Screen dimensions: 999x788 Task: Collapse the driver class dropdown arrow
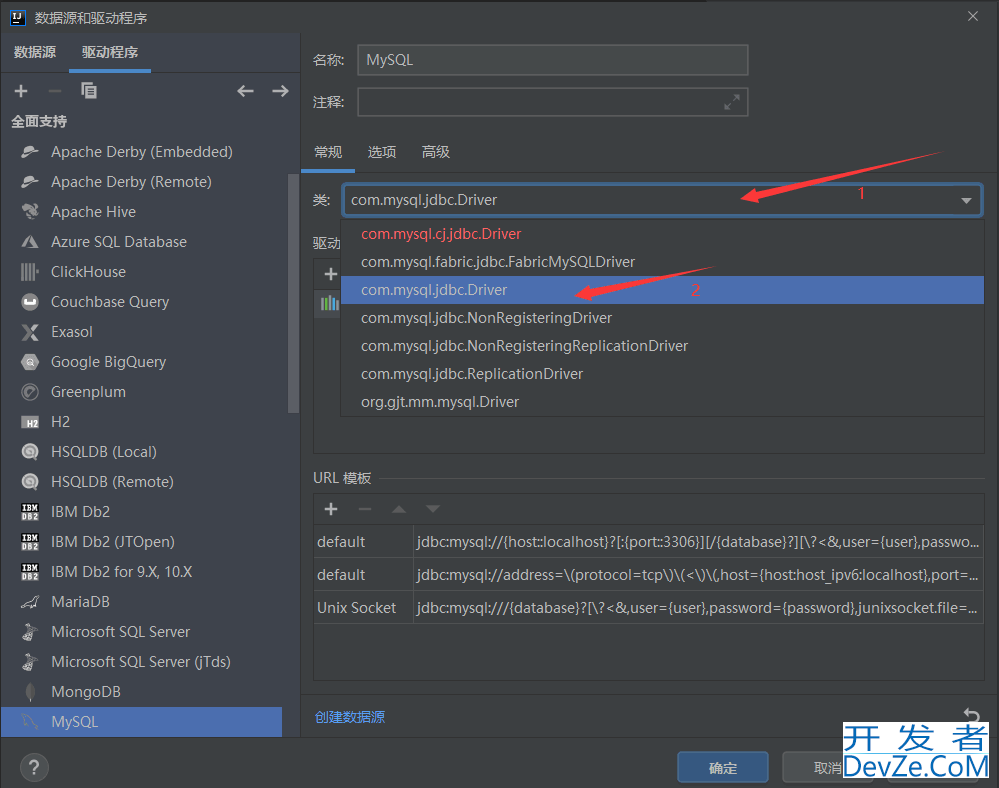pyautogui.click(x=966, y=200)
